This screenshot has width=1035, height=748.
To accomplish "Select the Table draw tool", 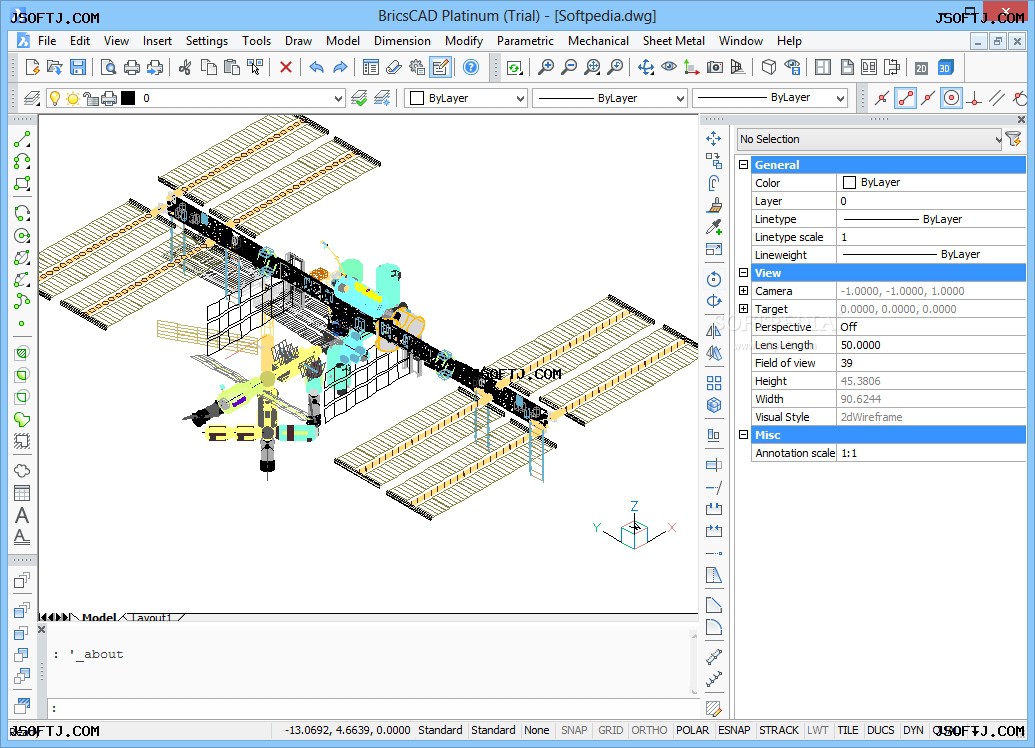I will (22, 493).
